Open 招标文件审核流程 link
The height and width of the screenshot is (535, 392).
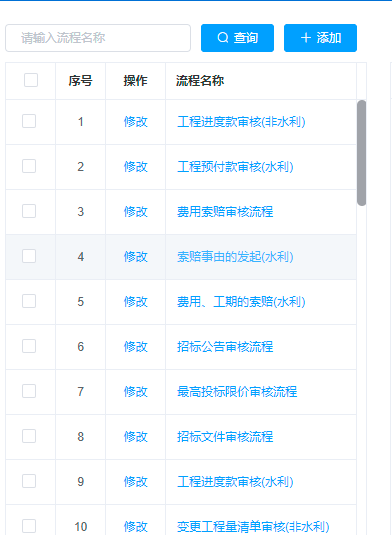pyautogui.click(x=225, y=437)
